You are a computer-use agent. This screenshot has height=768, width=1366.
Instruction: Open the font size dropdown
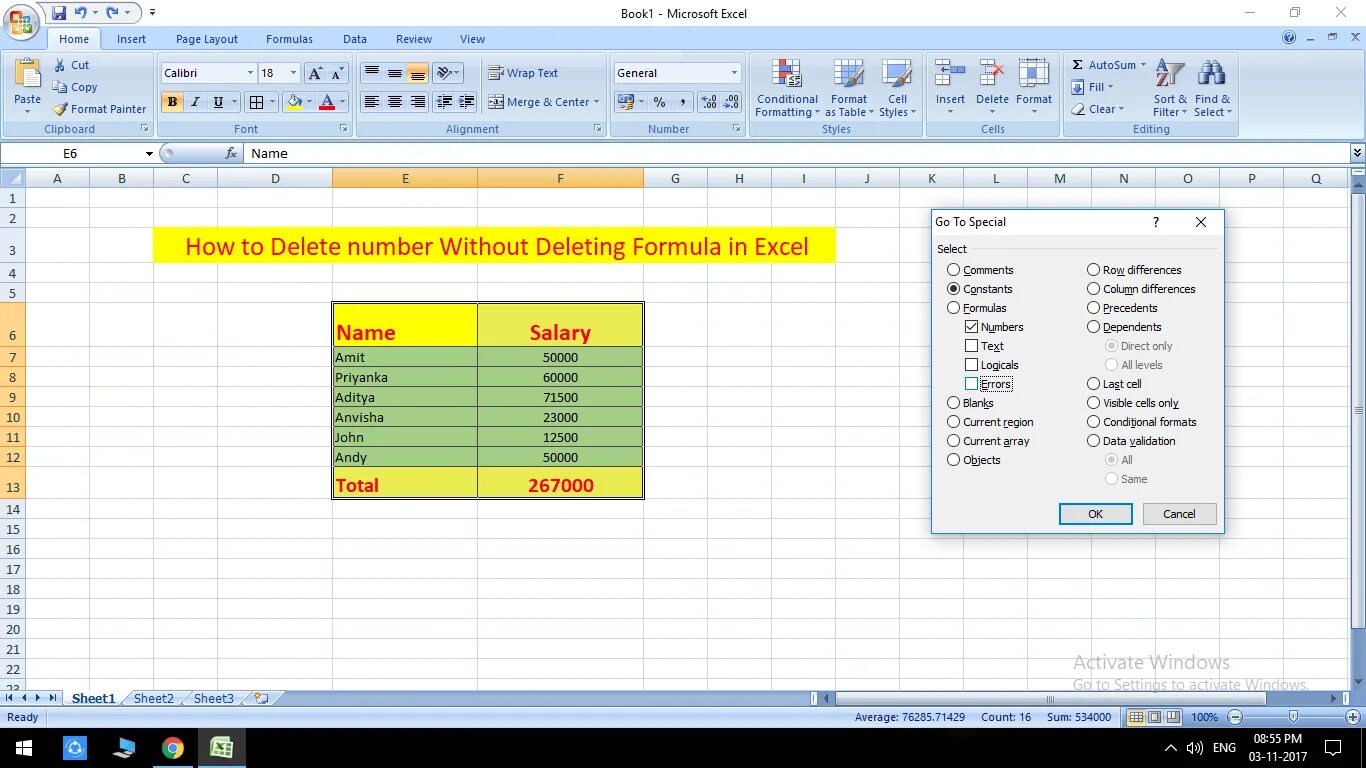293,73
